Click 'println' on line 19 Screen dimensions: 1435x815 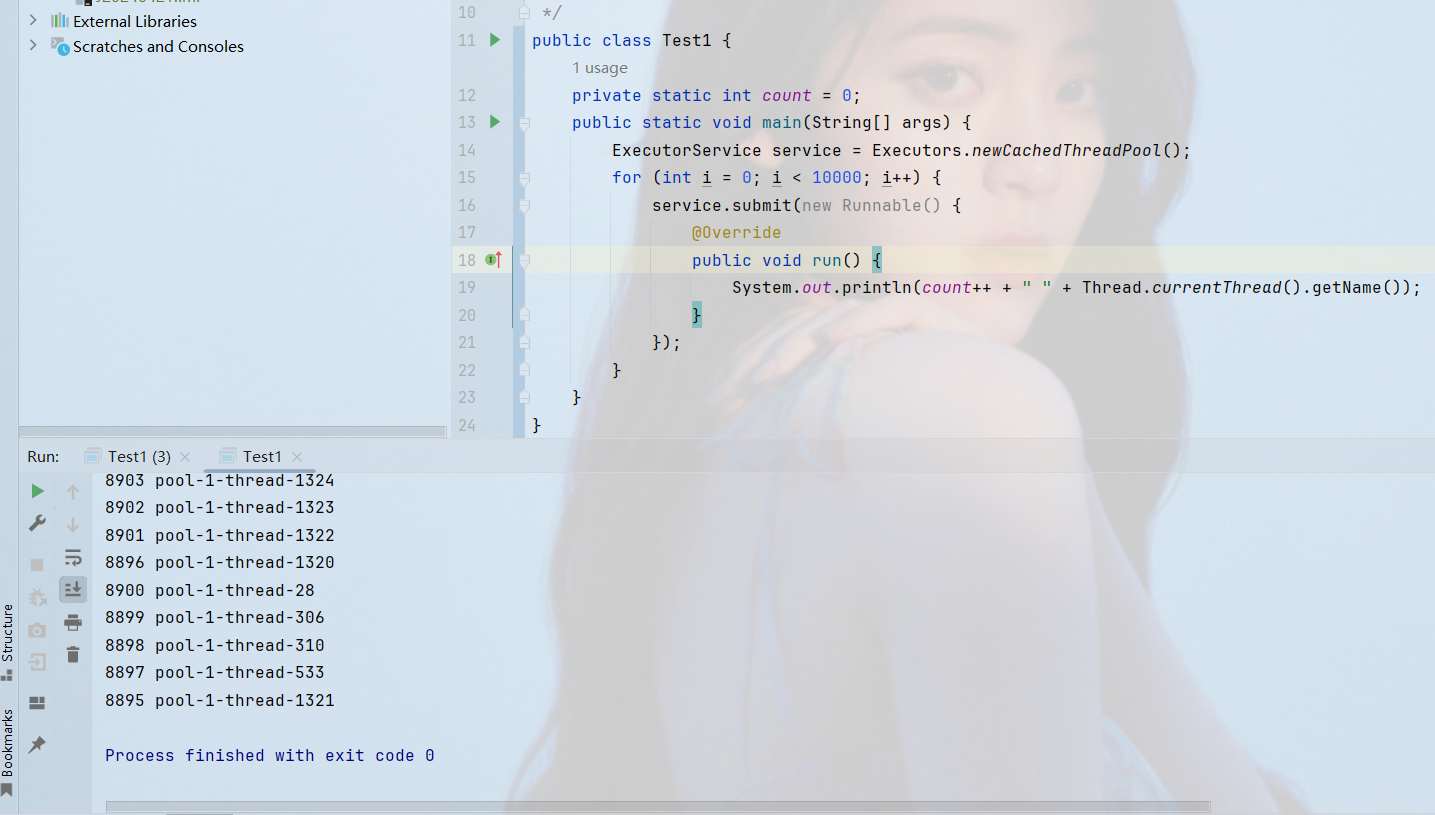coord(877,287)
